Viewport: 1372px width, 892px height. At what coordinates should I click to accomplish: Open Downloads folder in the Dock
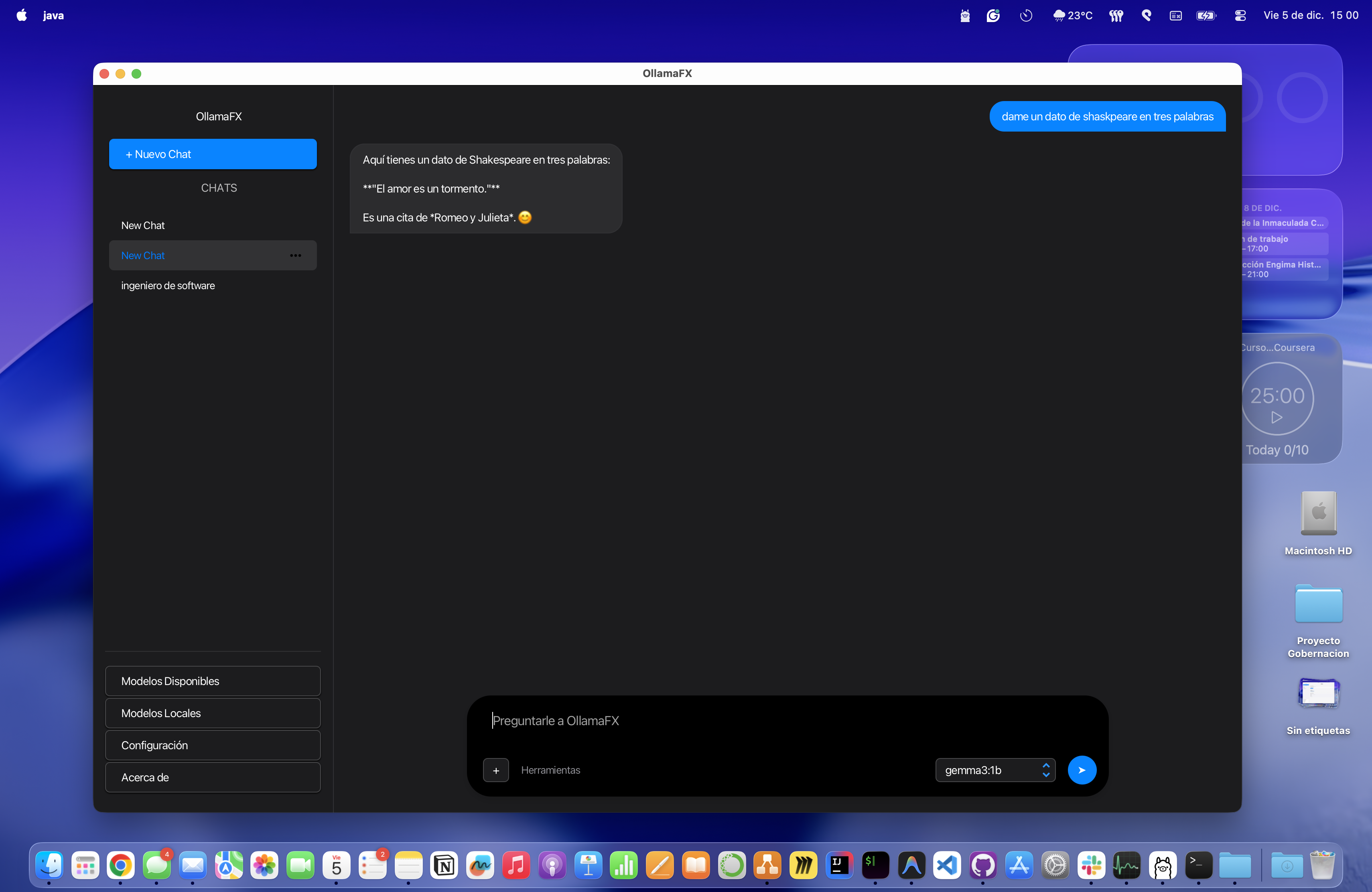[1287, 866]
